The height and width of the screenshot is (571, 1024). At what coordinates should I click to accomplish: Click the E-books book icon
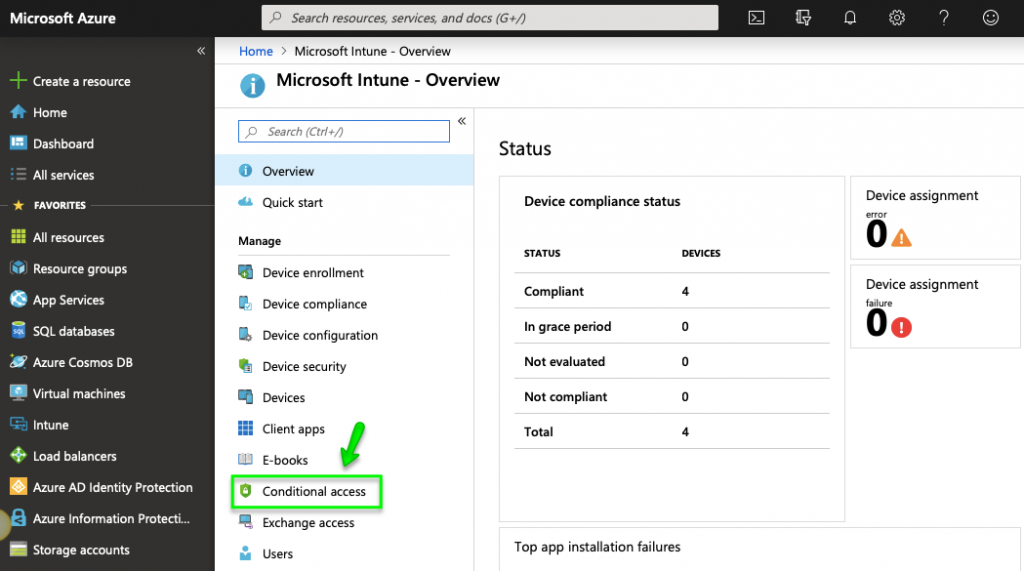coord(246,459)
